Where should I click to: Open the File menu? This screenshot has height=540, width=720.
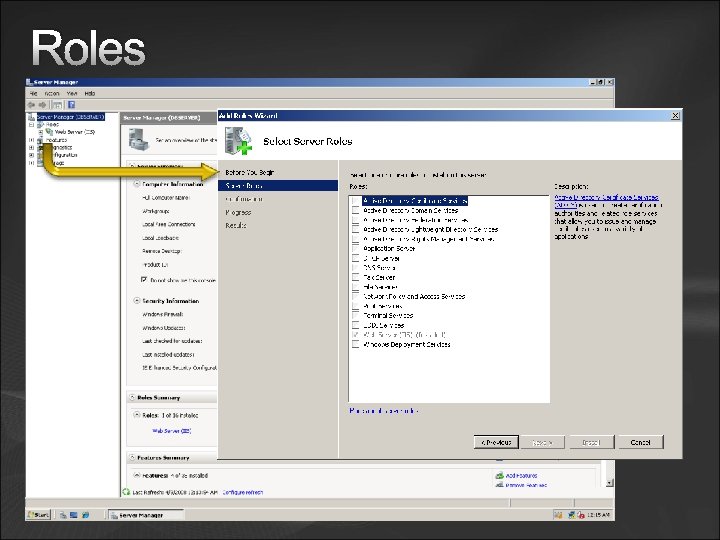point(34,93)
